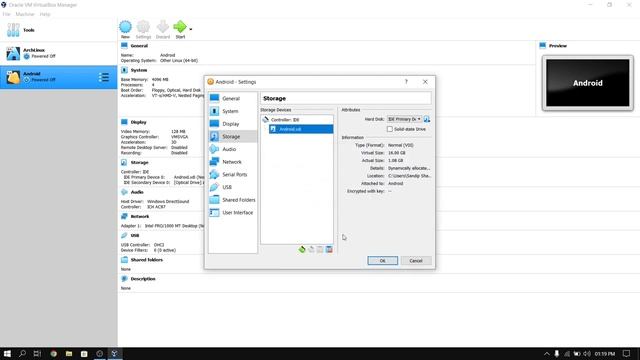Viewport: 640px width, 360px height.
Task: Click the Audio section header in details
Action: [x=137, y=192]
